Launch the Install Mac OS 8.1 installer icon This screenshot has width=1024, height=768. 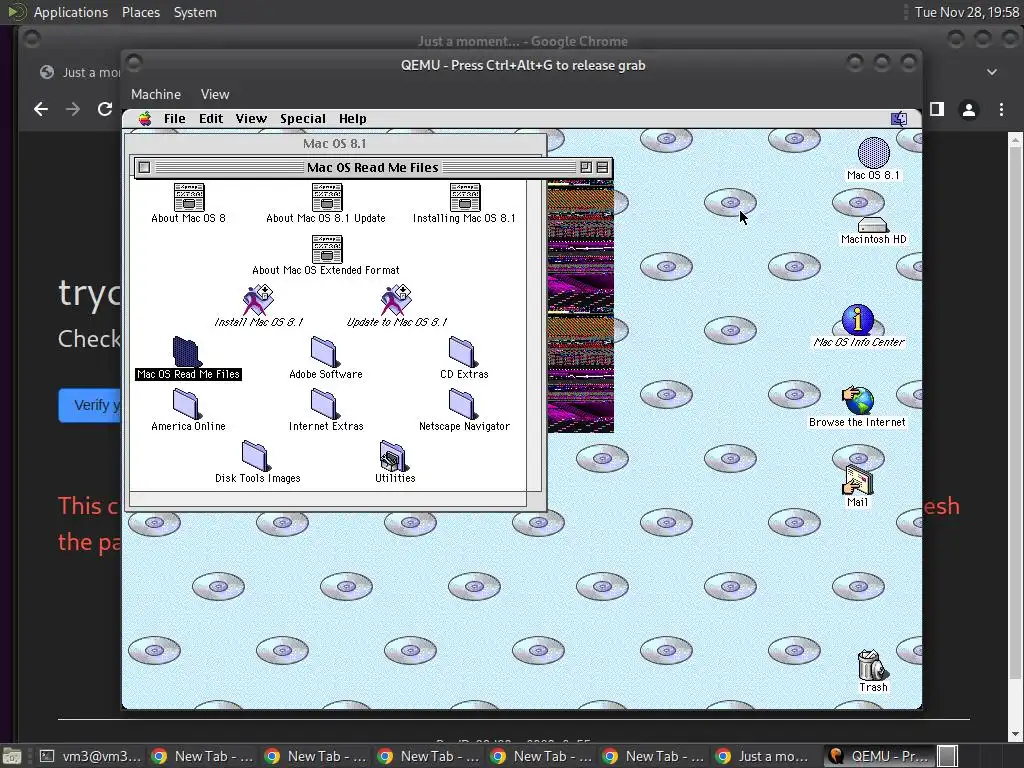coord(258,300)
